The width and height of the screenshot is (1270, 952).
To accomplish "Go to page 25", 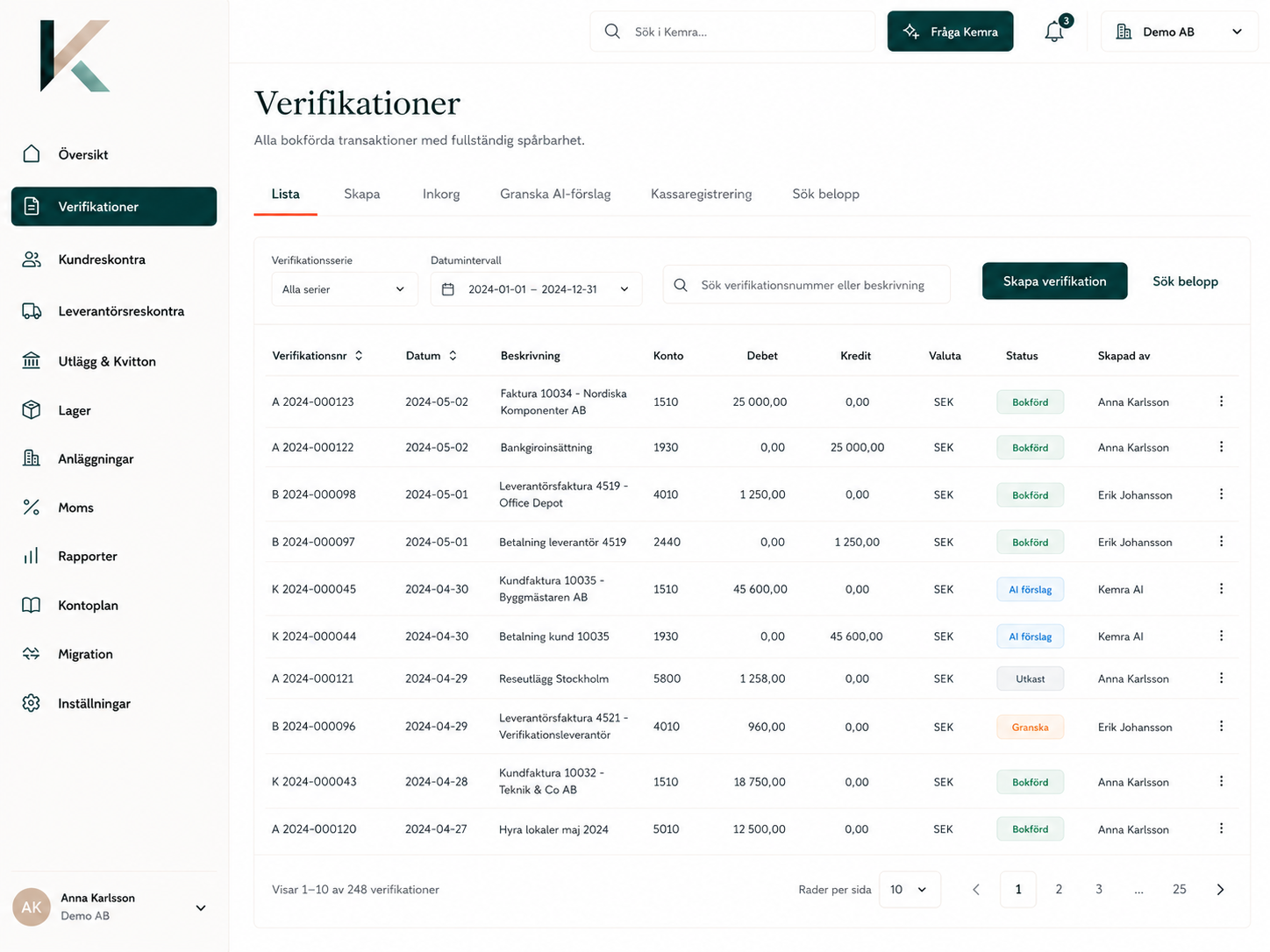I will coord(1180,890).
